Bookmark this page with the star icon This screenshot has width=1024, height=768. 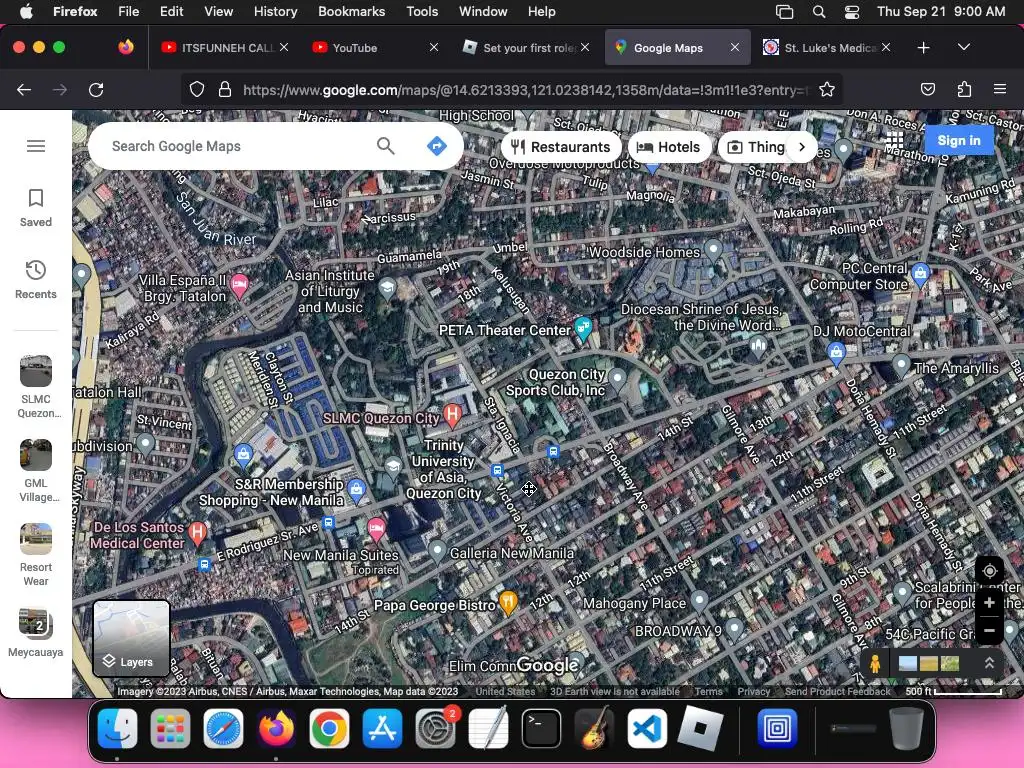[x=827, y=89]
